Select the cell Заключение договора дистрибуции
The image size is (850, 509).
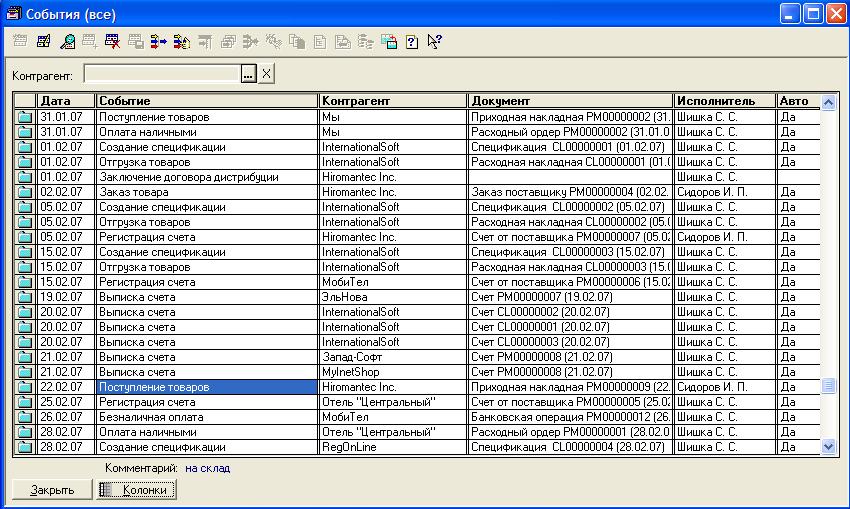[207, 177]
